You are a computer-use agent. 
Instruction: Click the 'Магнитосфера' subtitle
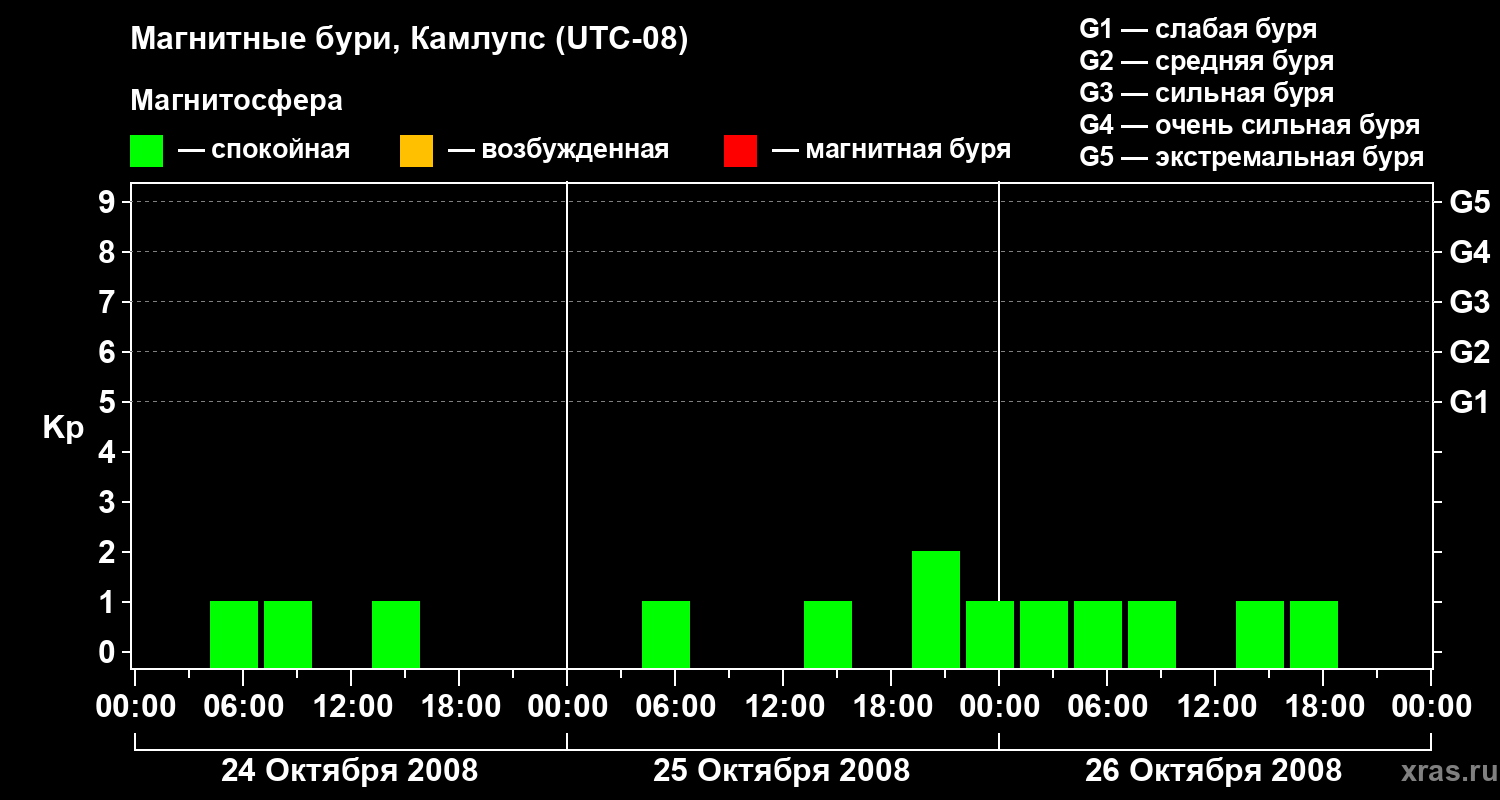tap(236, 100)
